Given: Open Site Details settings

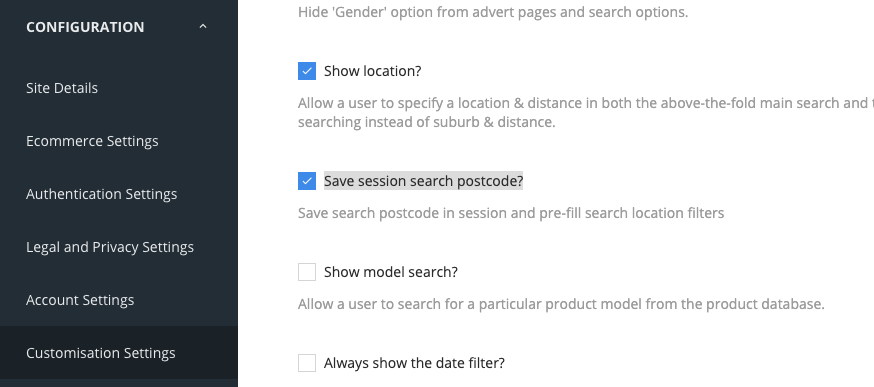Looking at the screenshot, I should (x=62, y=88).
